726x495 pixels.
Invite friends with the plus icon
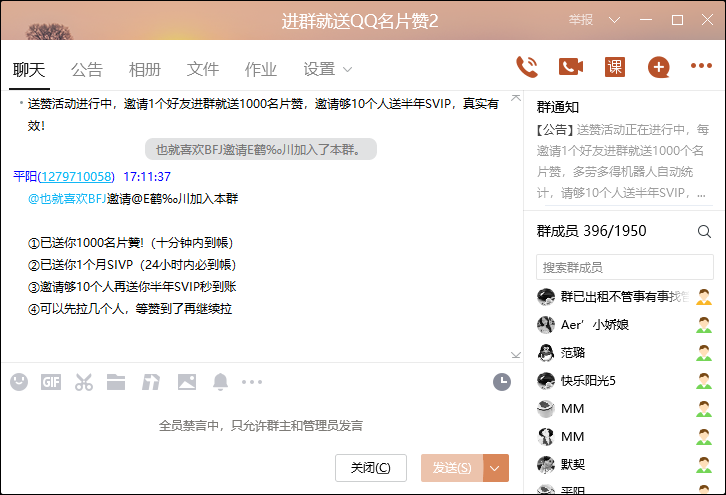point(658,67)
